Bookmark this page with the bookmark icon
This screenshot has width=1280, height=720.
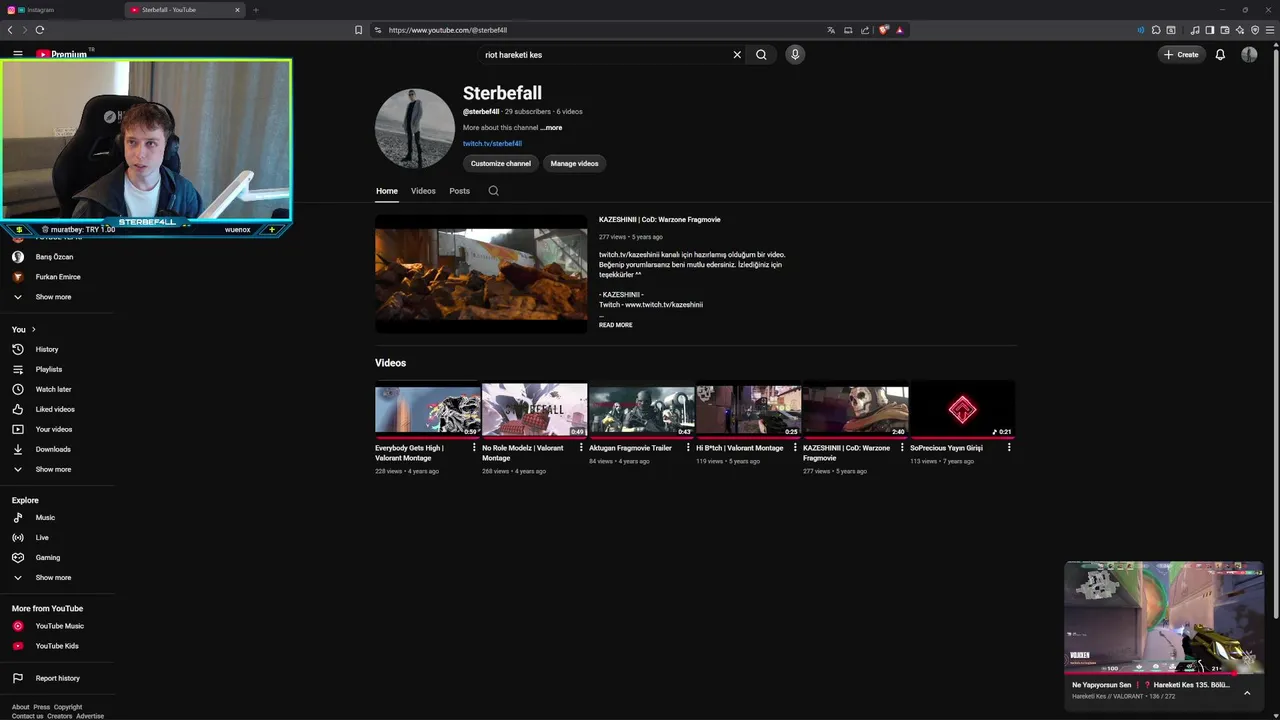pos(358,30)
